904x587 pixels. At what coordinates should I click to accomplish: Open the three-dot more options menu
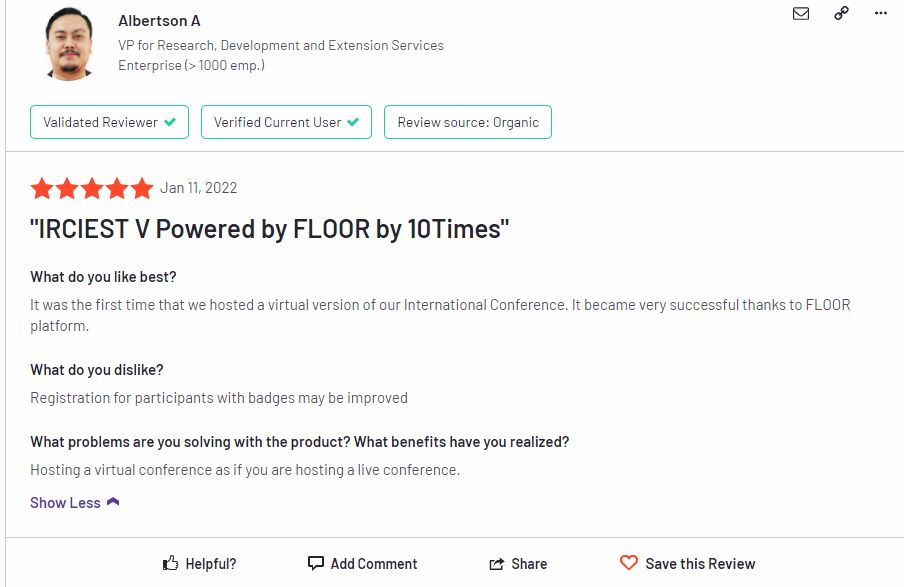pos(880,14)
